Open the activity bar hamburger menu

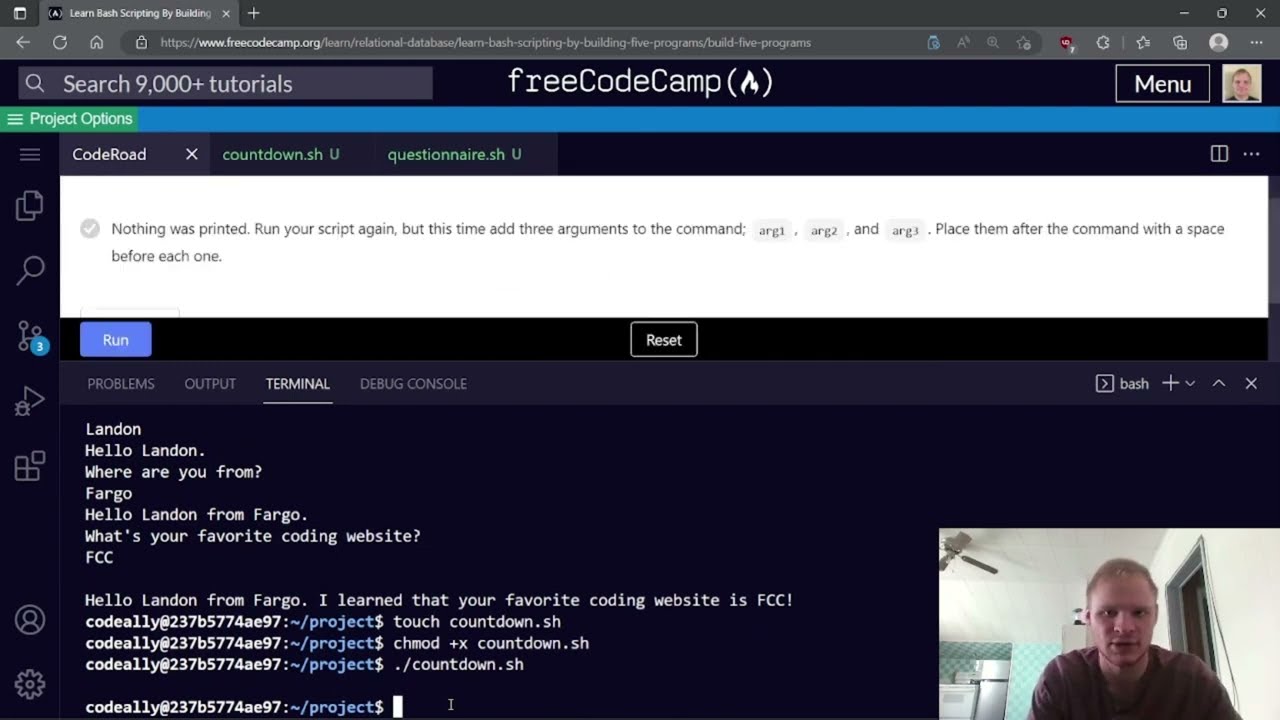tap(30, 154)
